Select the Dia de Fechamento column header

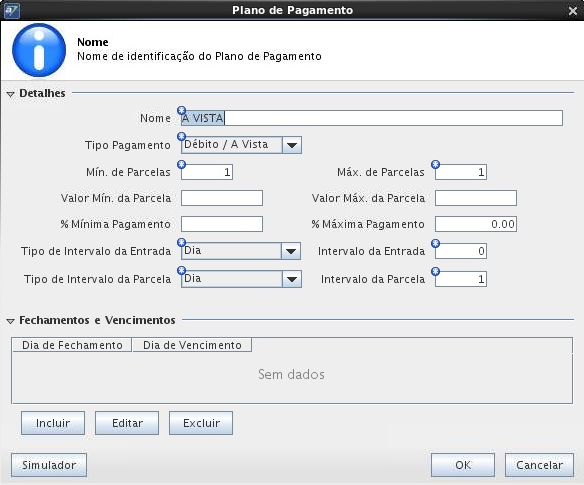[x=72, y=345]
